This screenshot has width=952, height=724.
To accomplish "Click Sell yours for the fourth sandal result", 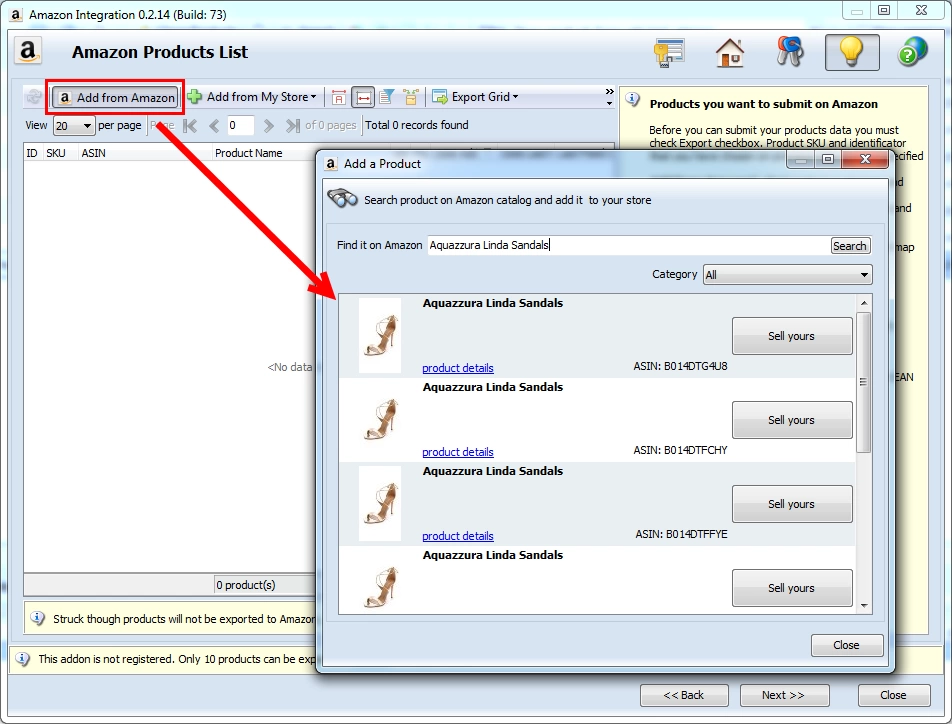I will pos(792,588).
